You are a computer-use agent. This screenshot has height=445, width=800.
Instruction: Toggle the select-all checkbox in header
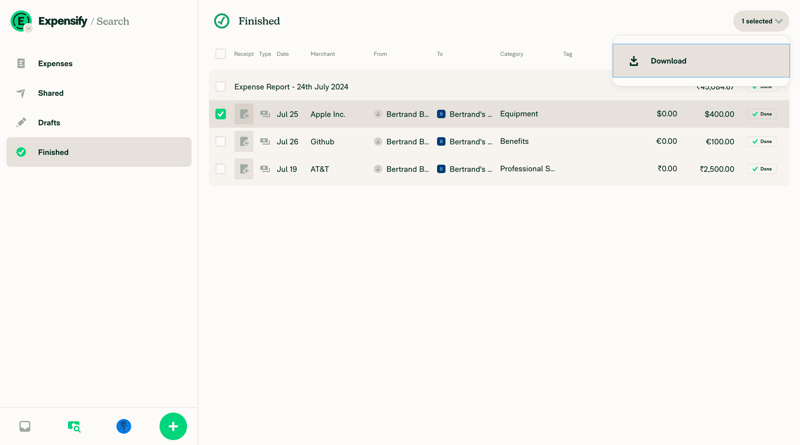(220, 54)
